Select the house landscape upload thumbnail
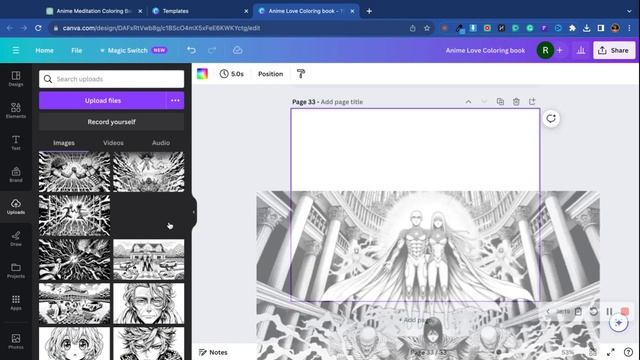This screenshot has width=640, height=360. click(x=149, y=260)
